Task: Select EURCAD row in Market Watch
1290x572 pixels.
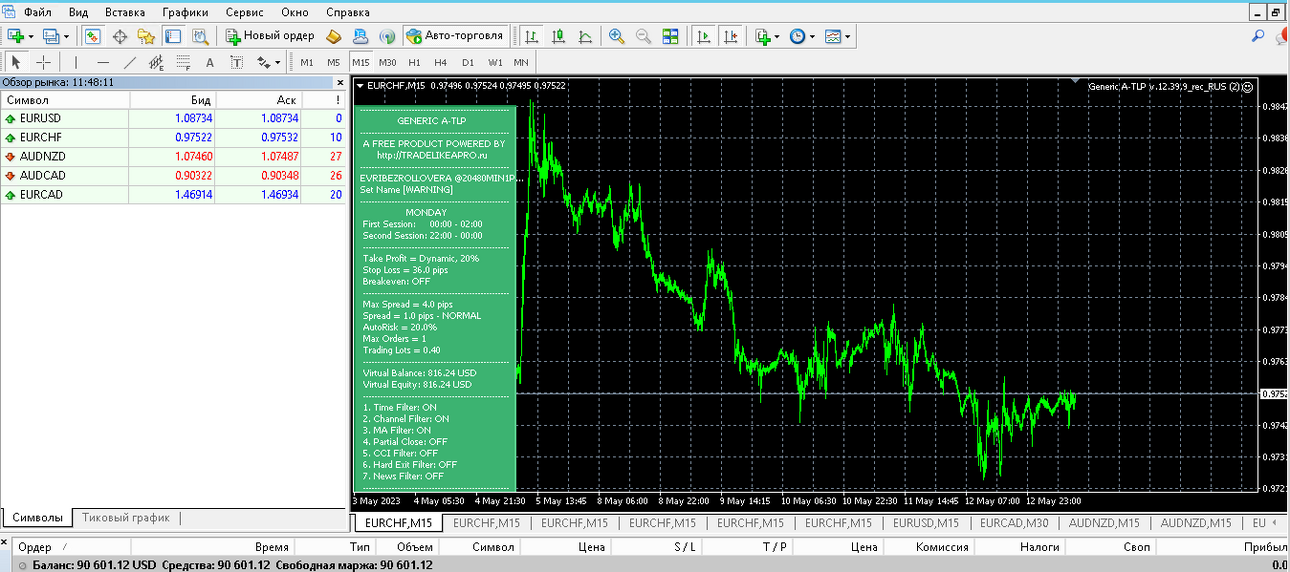Action: pos(173,195)
